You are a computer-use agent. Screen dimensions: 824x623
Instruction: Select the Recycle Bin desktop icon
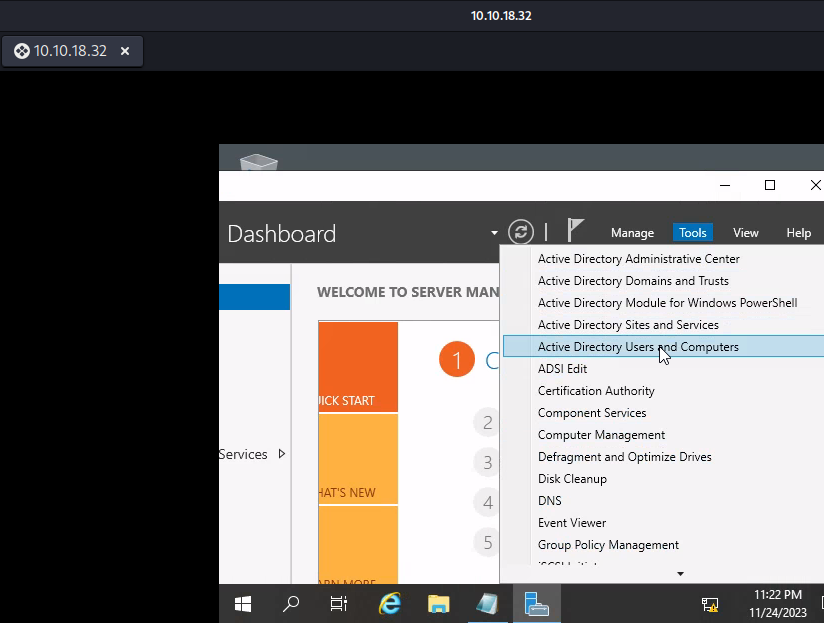click(259, 162)
